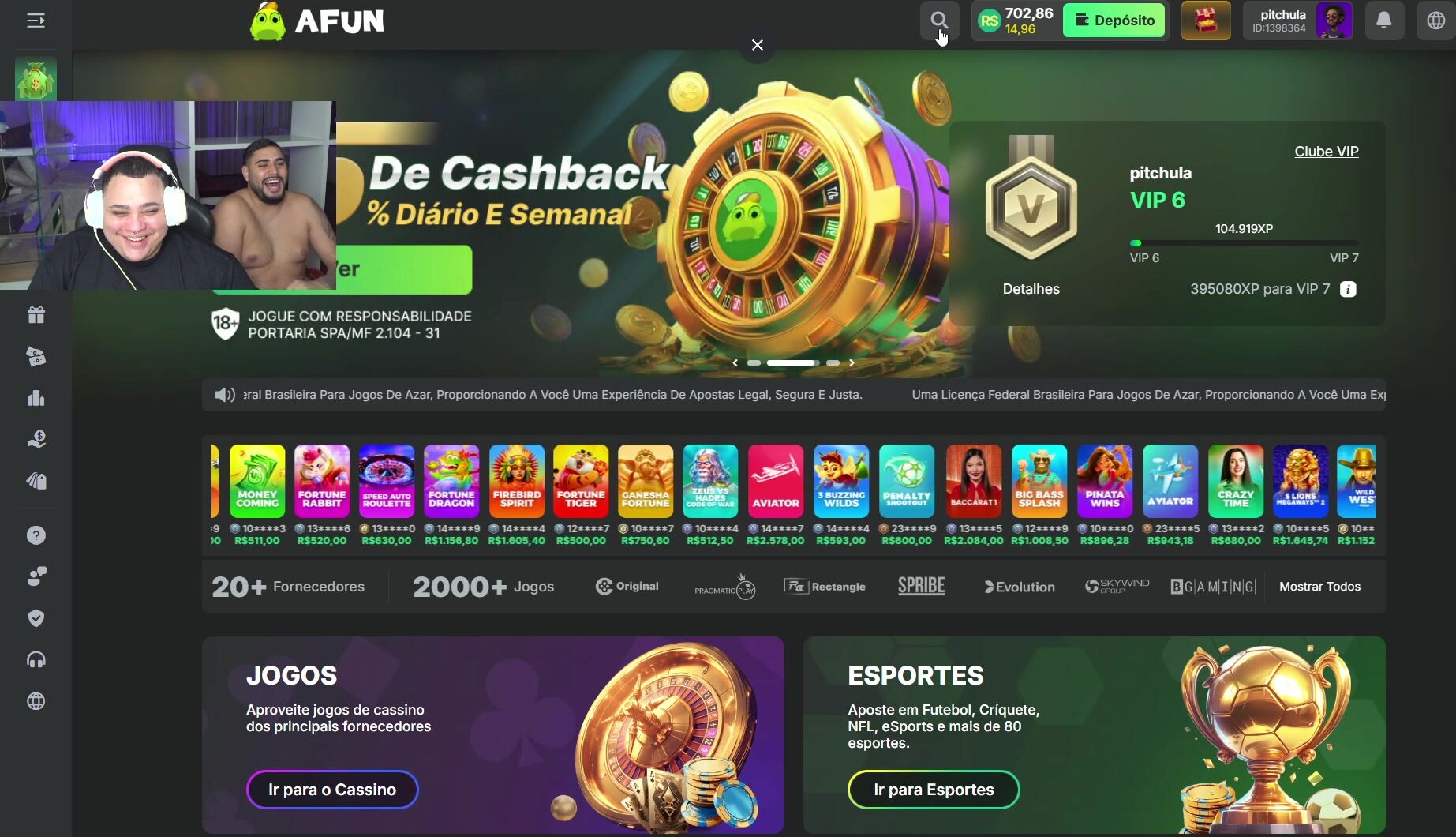The image size is (1456, 837).
Task: Select the Evolution provider tab
Action: [1019, 587]
